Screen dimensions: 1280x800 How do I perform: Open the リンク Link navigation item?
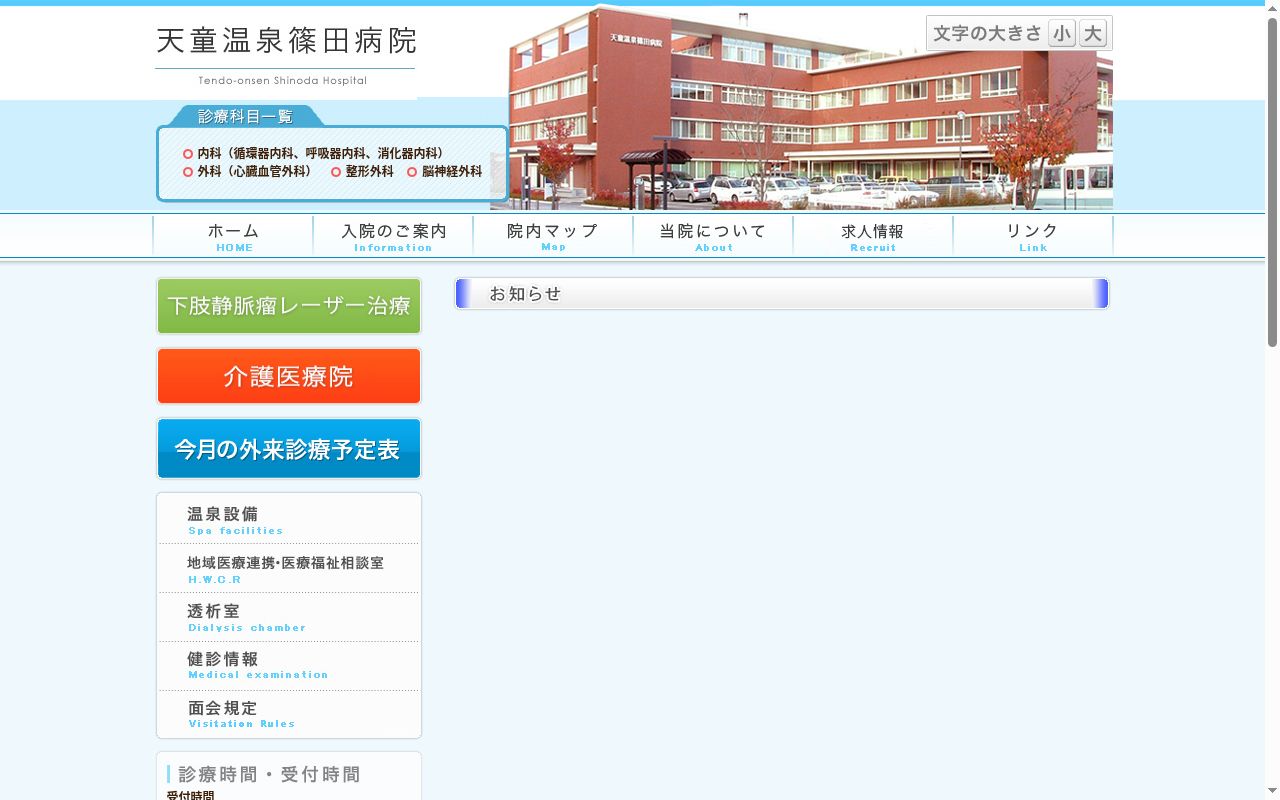point(1033,237)
